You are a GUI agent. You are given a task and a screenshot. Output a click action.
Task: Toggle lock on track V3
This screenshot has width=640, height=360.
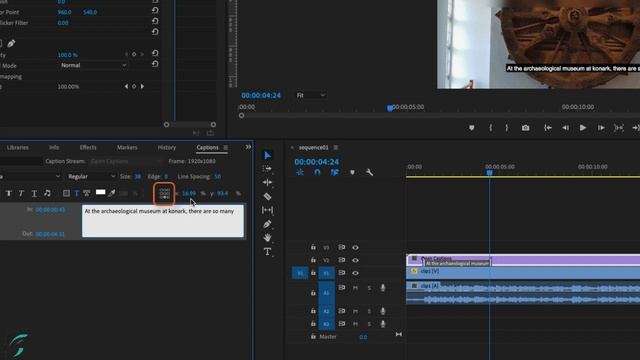point(313,247)
